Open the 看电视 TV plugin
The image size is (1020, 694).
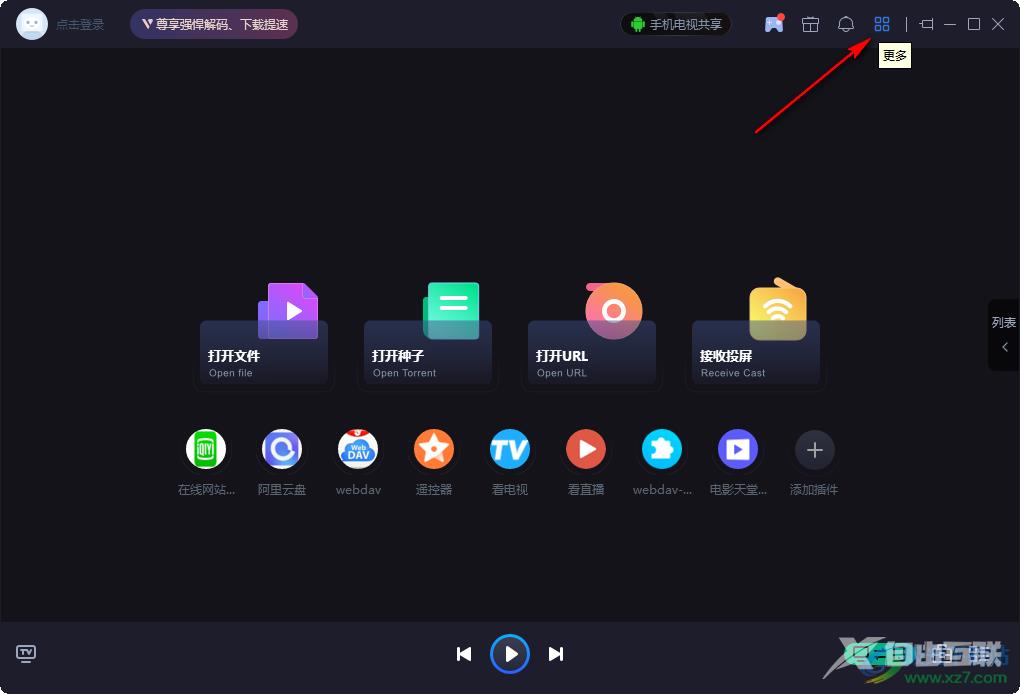tap(509, 449)
